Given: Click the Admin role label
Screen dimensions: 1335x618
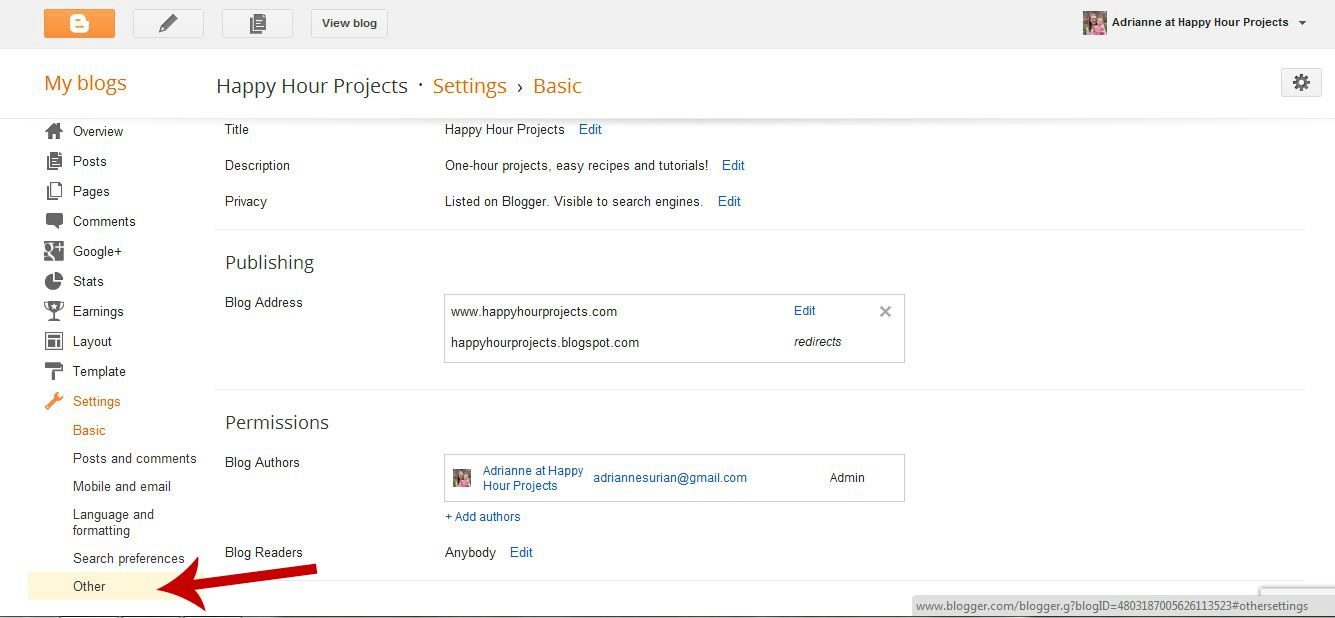Looking at the screenshot, I should (847, 478).
